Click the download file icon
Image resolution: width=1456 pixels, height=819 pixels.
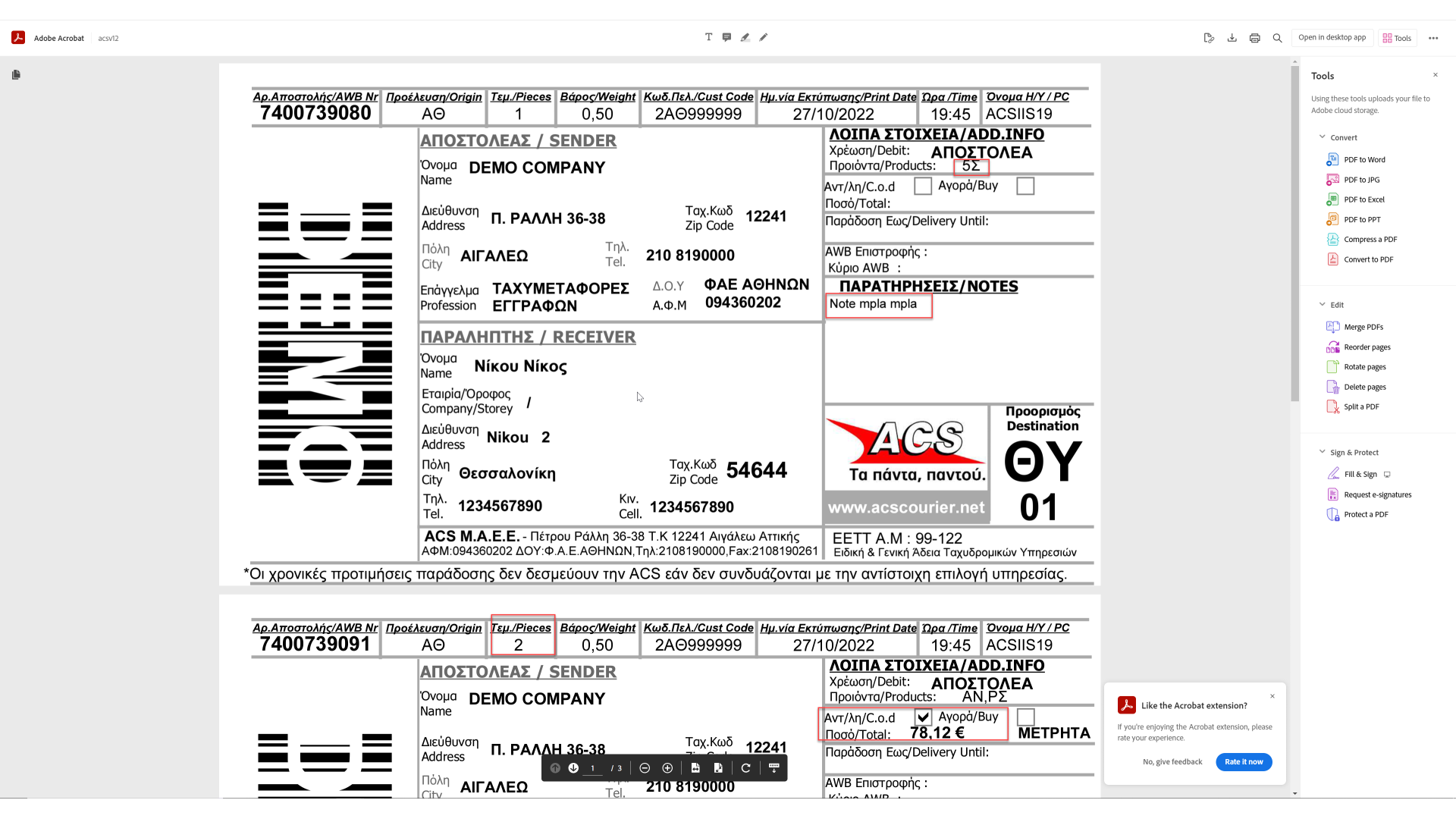point(1232,38)
